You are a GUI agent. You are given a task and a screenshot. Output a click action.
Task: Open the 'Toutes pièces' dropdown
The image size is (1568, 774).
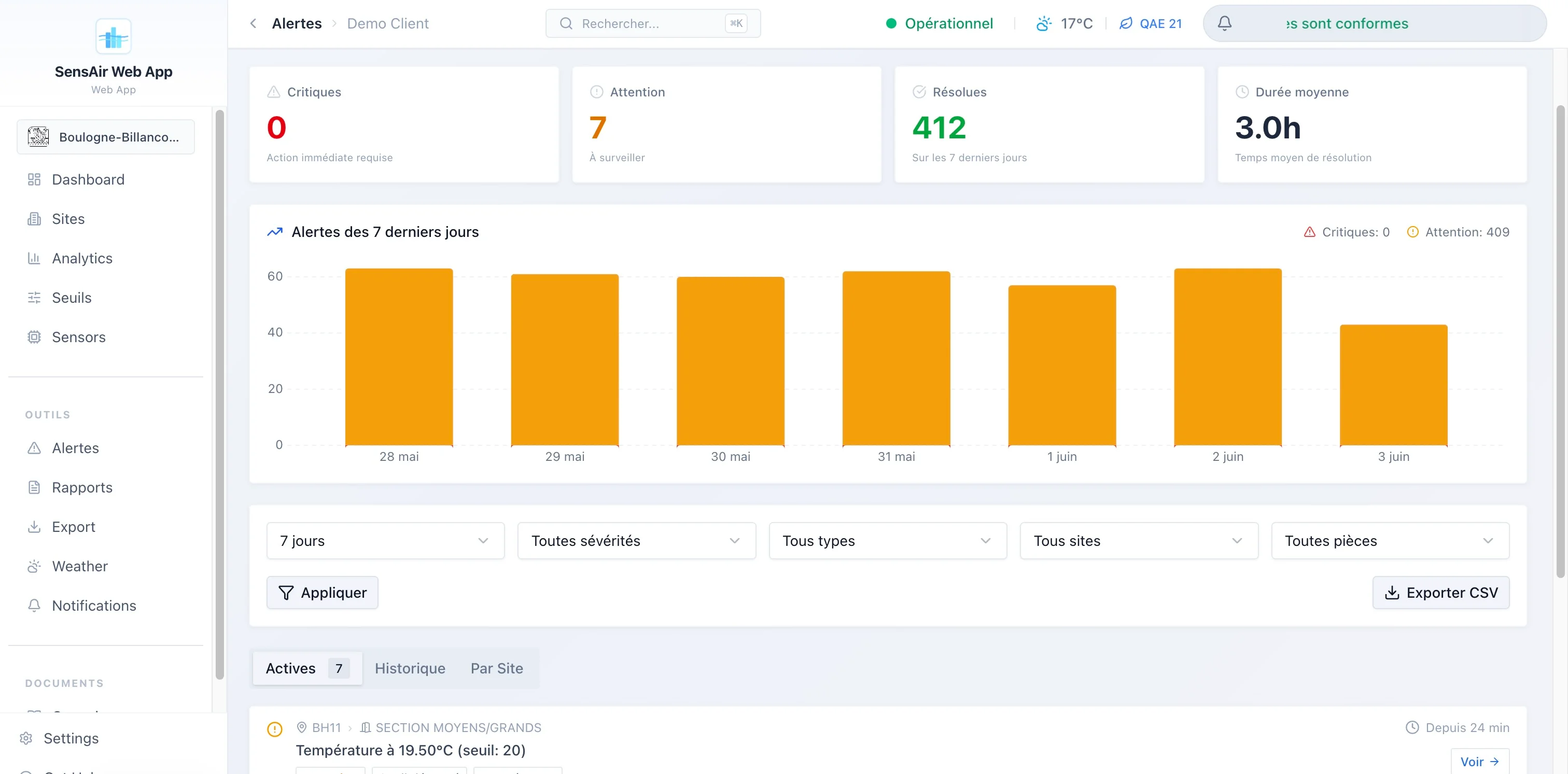click(x=1390, y=540)
